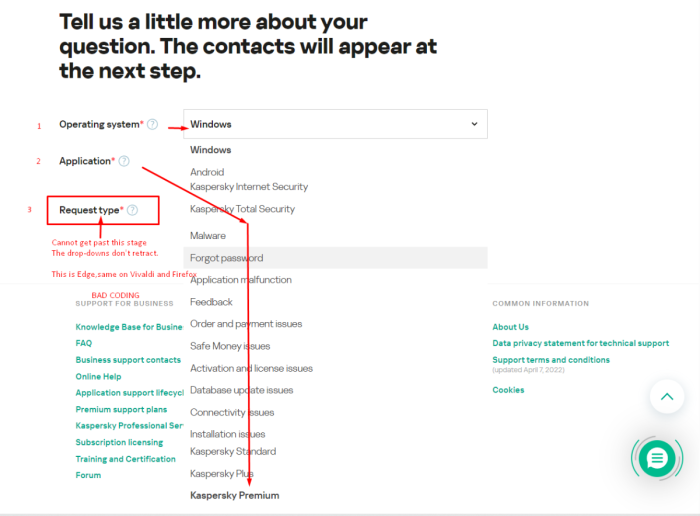The width and height of the screenshot is (700, 516).
Task: Choose Application malfunction from the list
Action: pos(241,280)
